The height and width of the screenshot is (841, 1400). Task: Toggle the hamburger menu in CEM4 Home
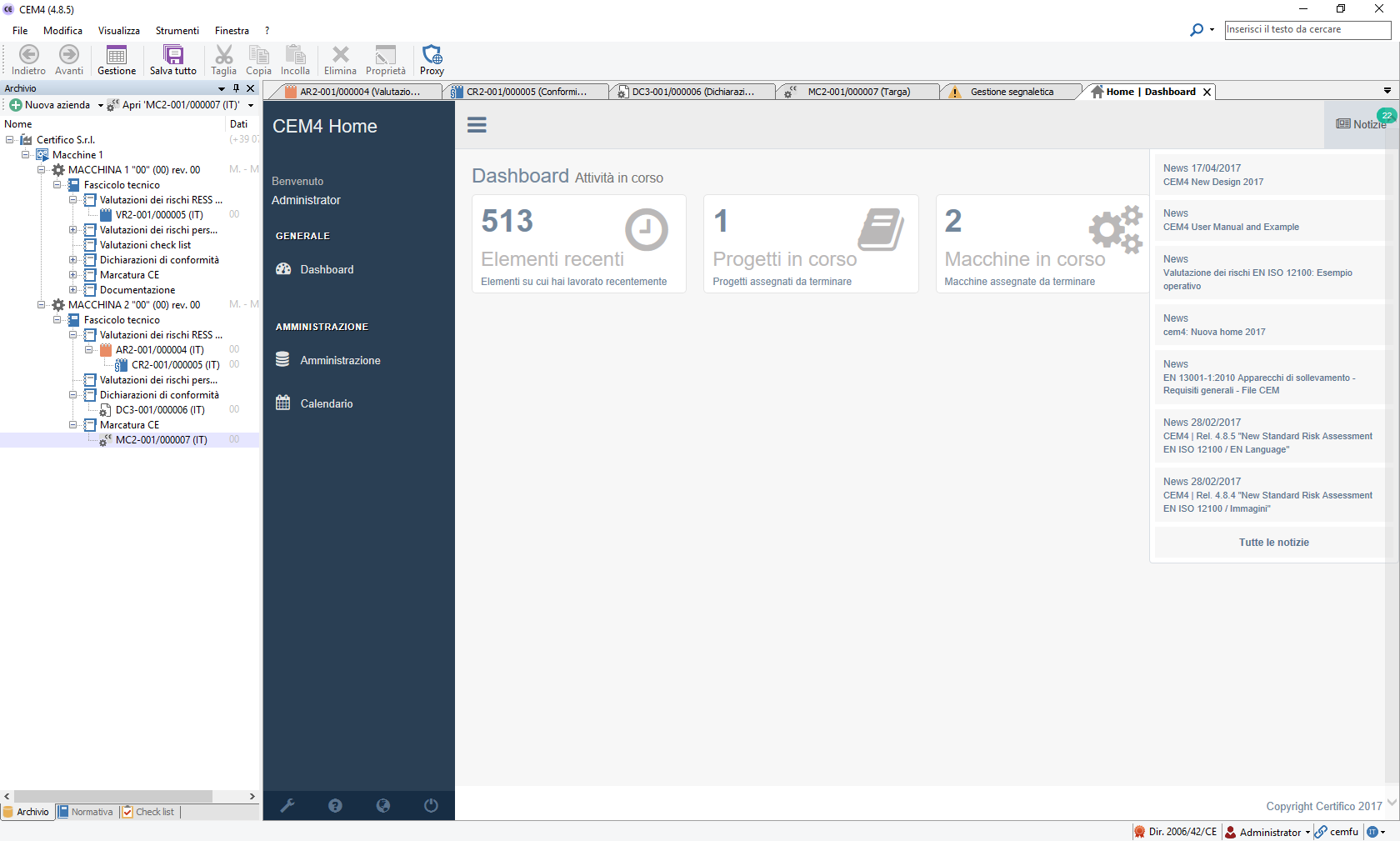pyautogui.click(x=477, y=125)
